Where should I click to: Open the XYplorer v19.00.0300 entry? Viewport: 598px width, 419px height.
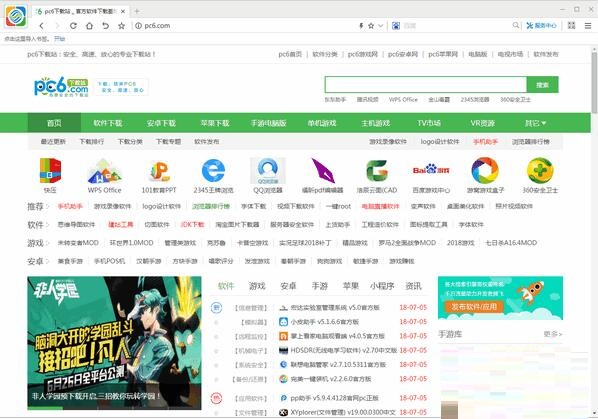point(343,412)
